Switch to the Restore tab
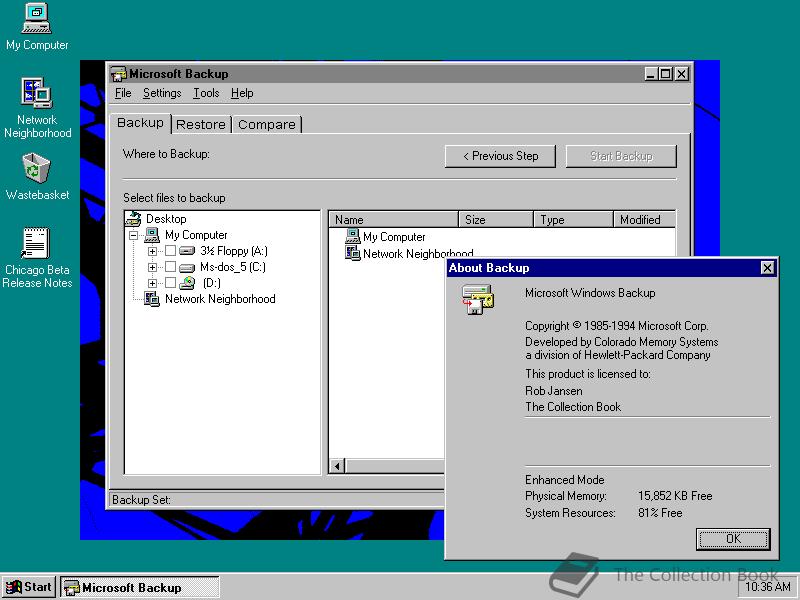This screenshot has height=600, width=800. click(201, 124)
